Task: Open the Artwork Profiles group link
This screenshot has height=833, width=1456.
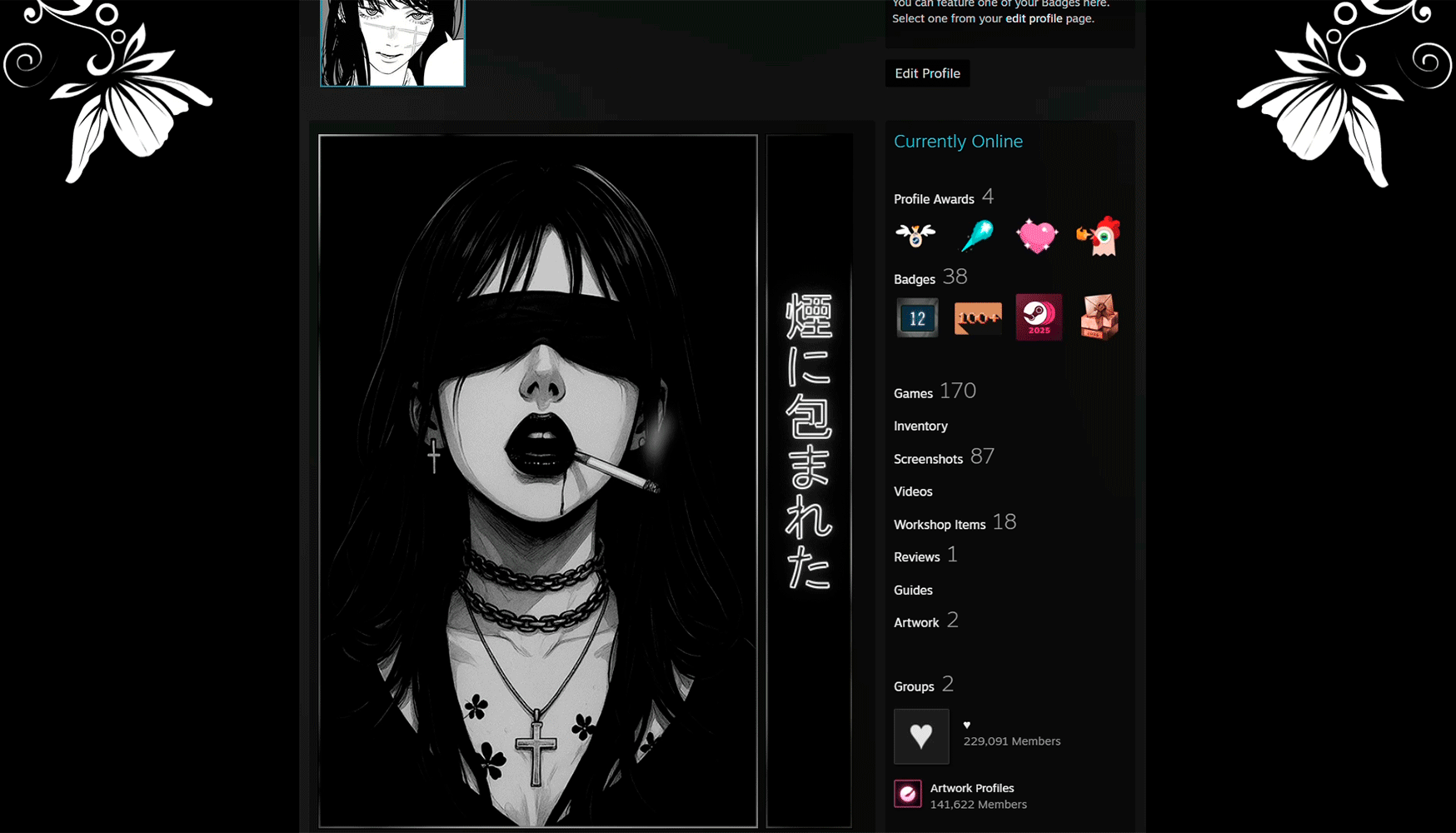Action: pyautogui.click(x=972, y=788)
